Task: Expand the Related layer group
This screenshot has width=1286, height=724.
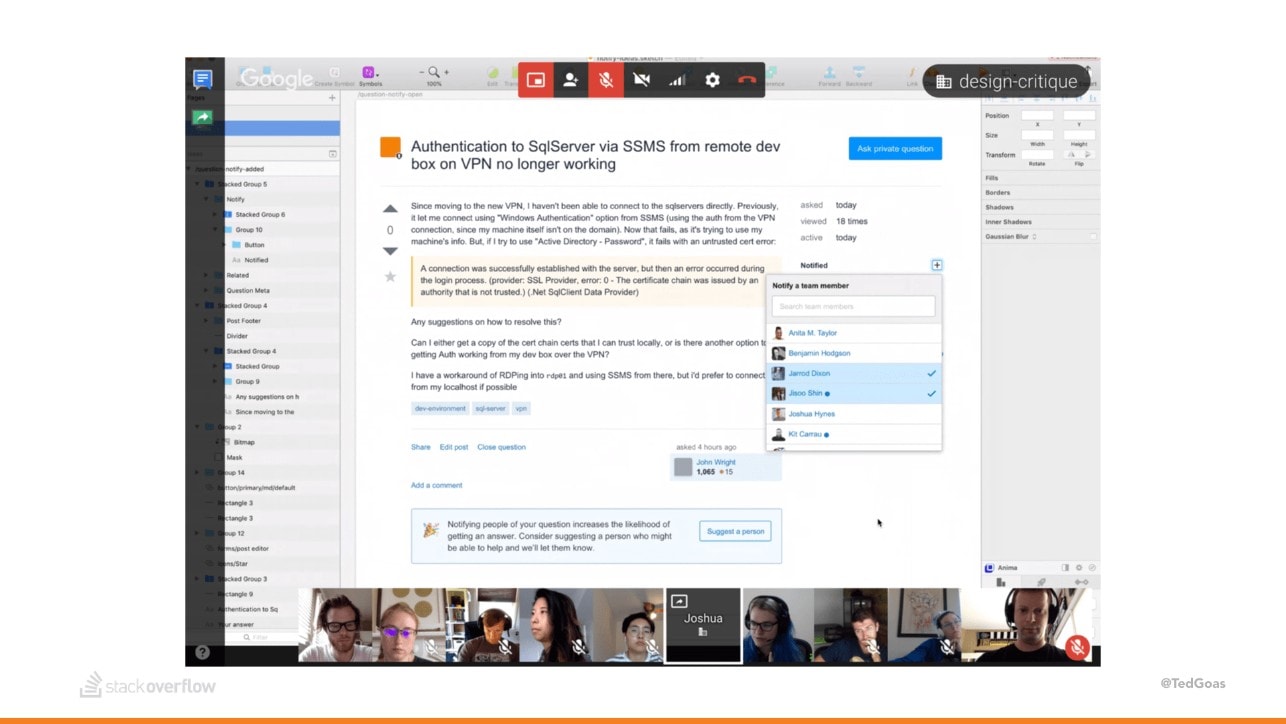Action: [207, 275]
